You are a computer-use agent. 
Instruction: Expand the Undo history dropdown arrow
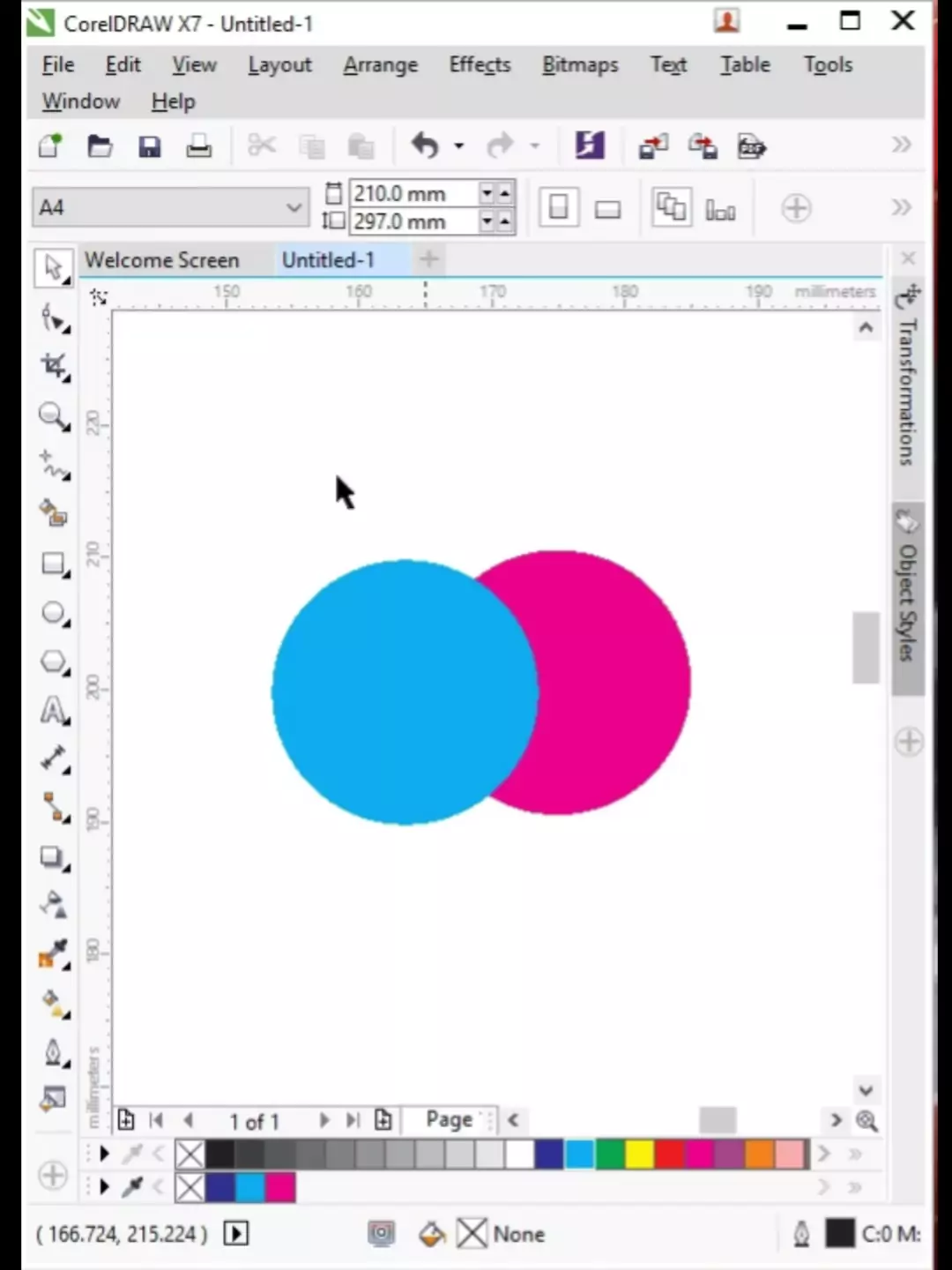click(x=459, y=146)
